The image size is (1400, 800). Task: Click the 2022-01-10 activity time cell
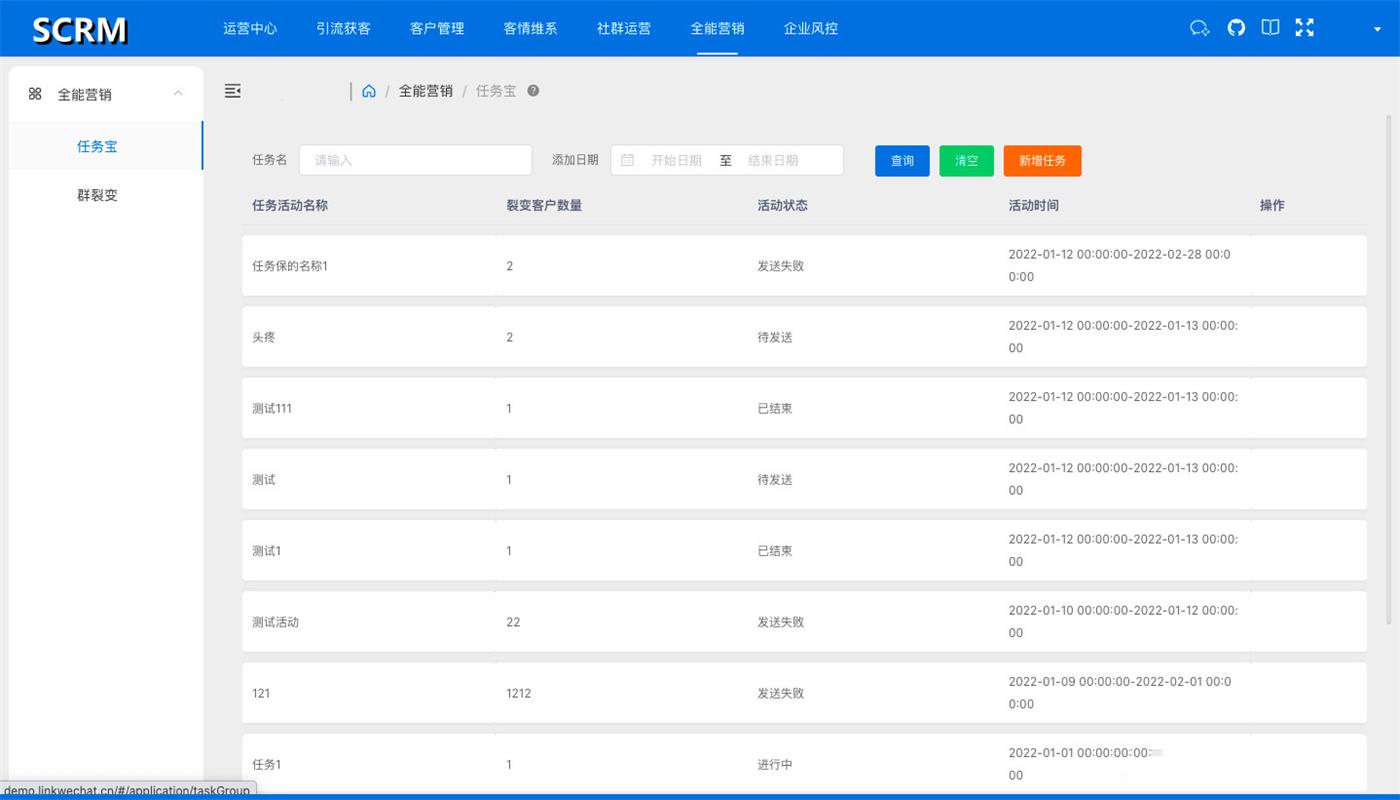coord(1123,622)
